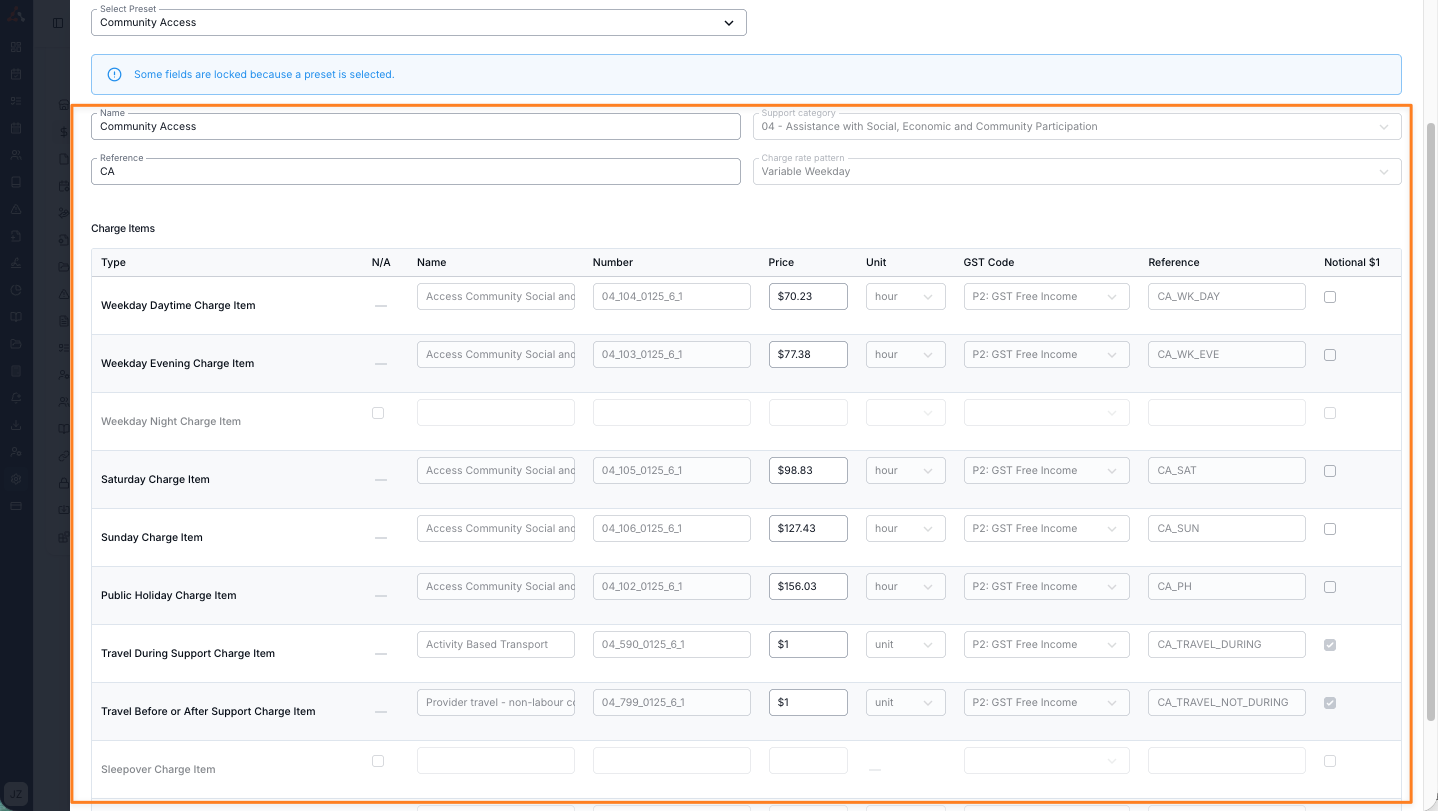
Task: Check N/A for Sleepover Charge Item
Action: pos(378,761)
